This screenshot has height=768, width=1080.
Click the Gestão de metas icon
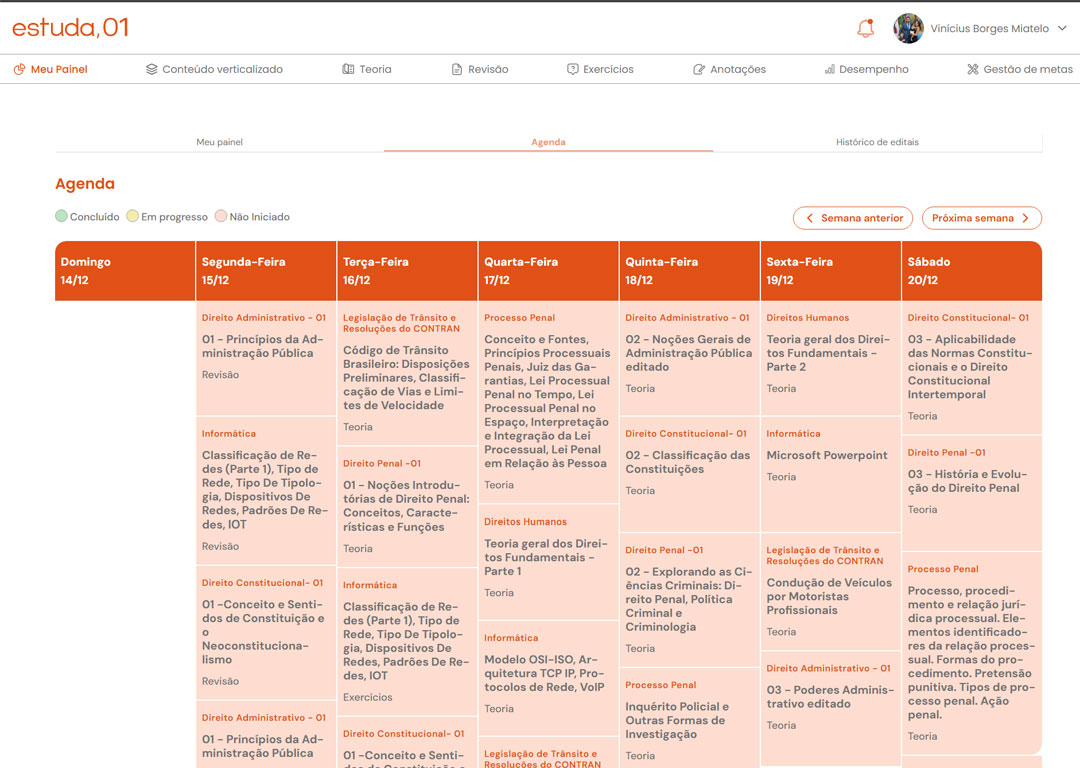(x=973, y=69)
